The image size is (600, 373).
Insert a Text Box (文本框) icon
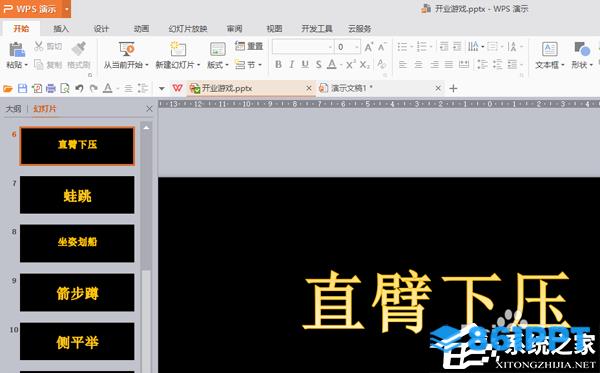click(x=549, y=49)
